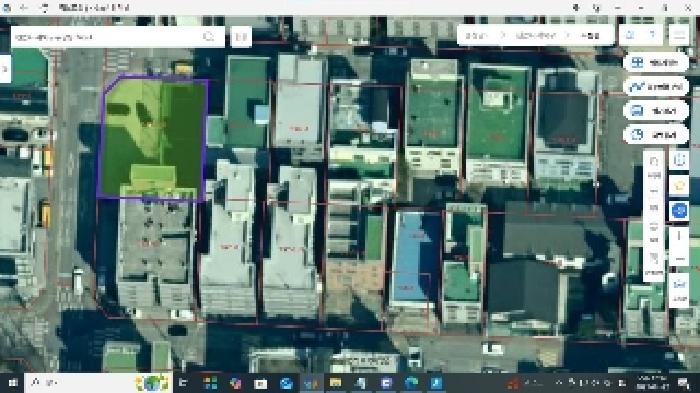700x393 pixels.
Task: Click the third pill button in the right stack
Action: pyautogui.click(x=656, y=111)
